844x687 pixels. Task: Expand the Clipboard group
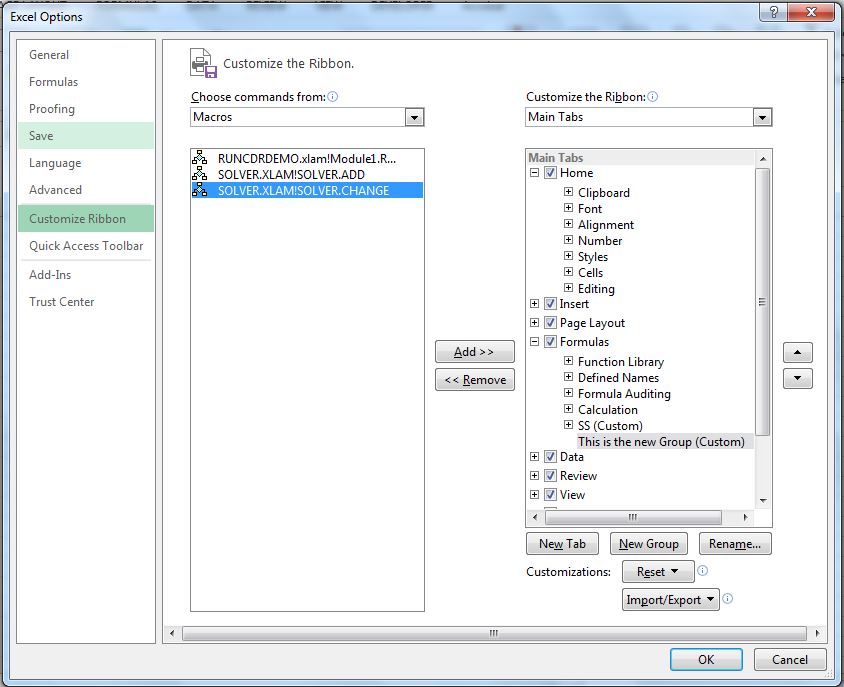[568, 192]
